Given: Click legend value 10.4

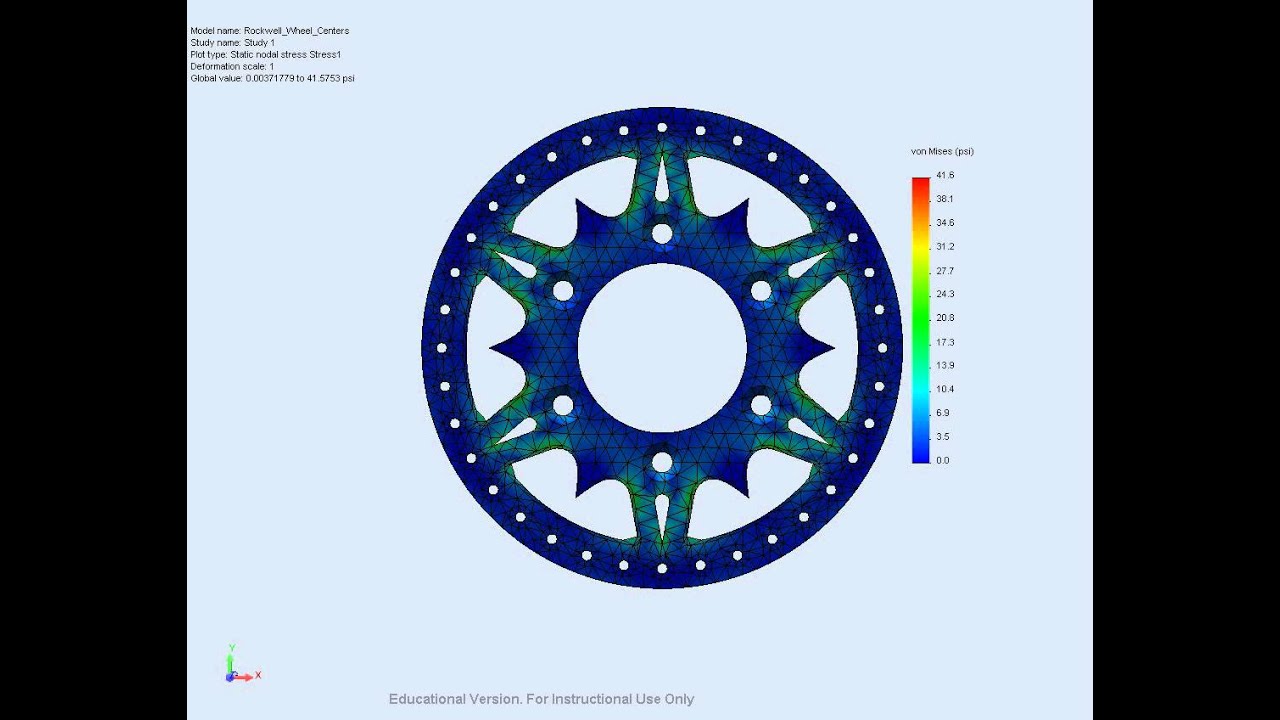Looking at the screenshot, I should (945, 389).
